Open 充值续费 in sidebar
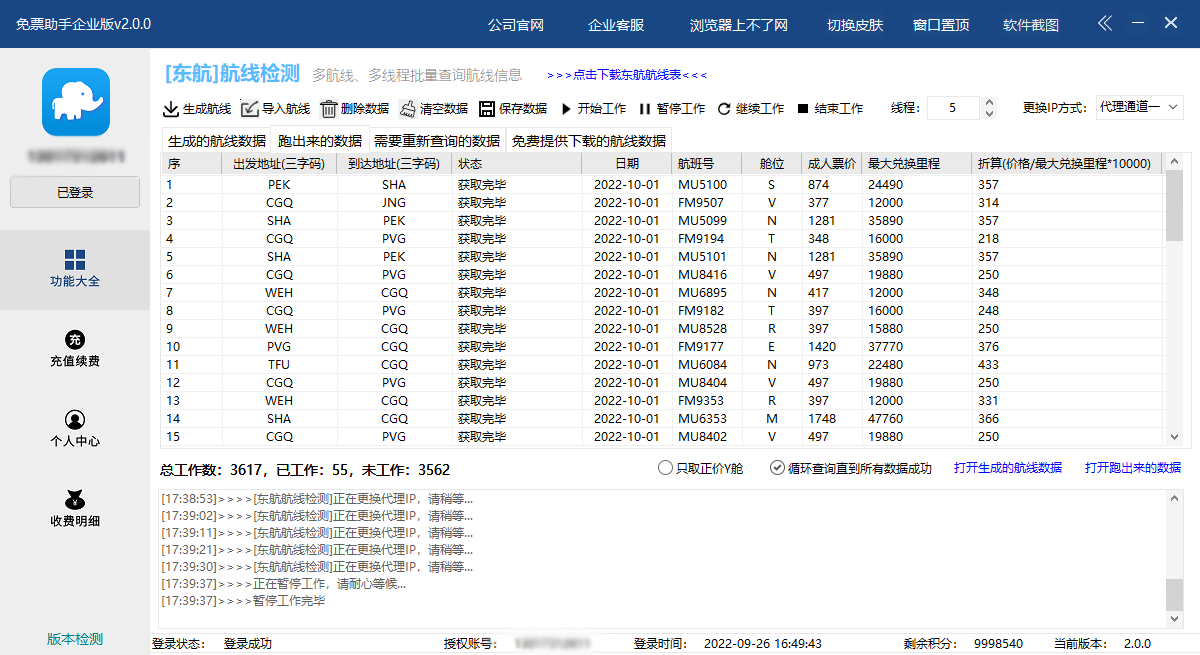The height and width of the screenshot is (655, 1200). click(75, 349)
